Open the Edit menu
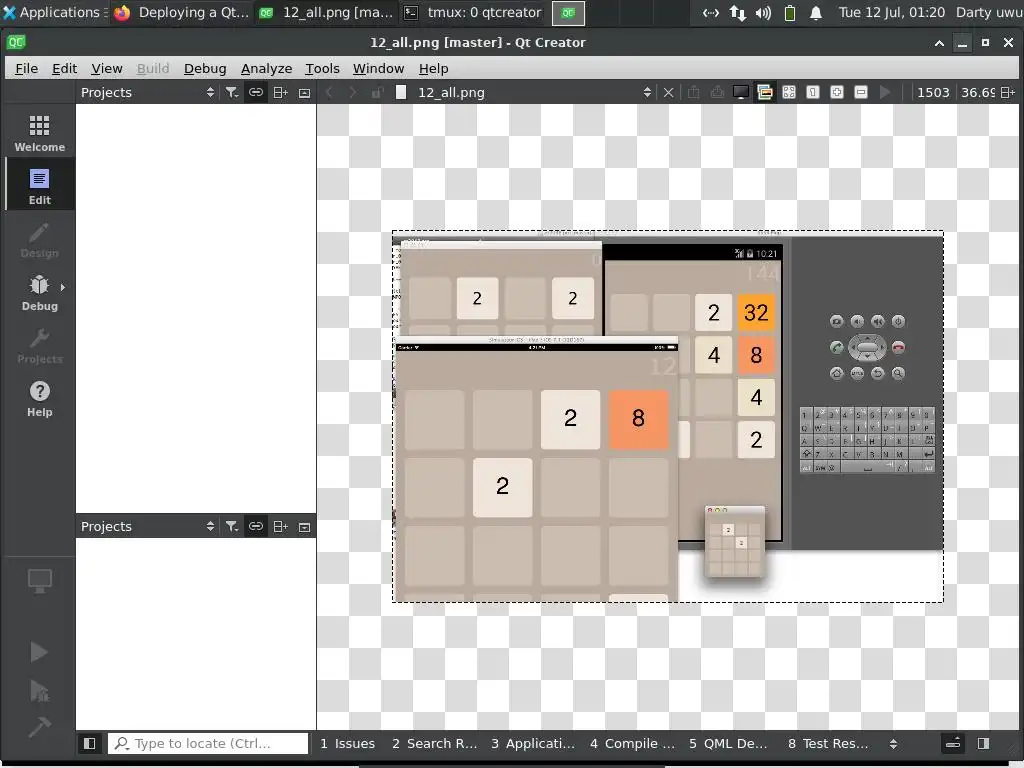1024x768 pixels. point(64,69)
